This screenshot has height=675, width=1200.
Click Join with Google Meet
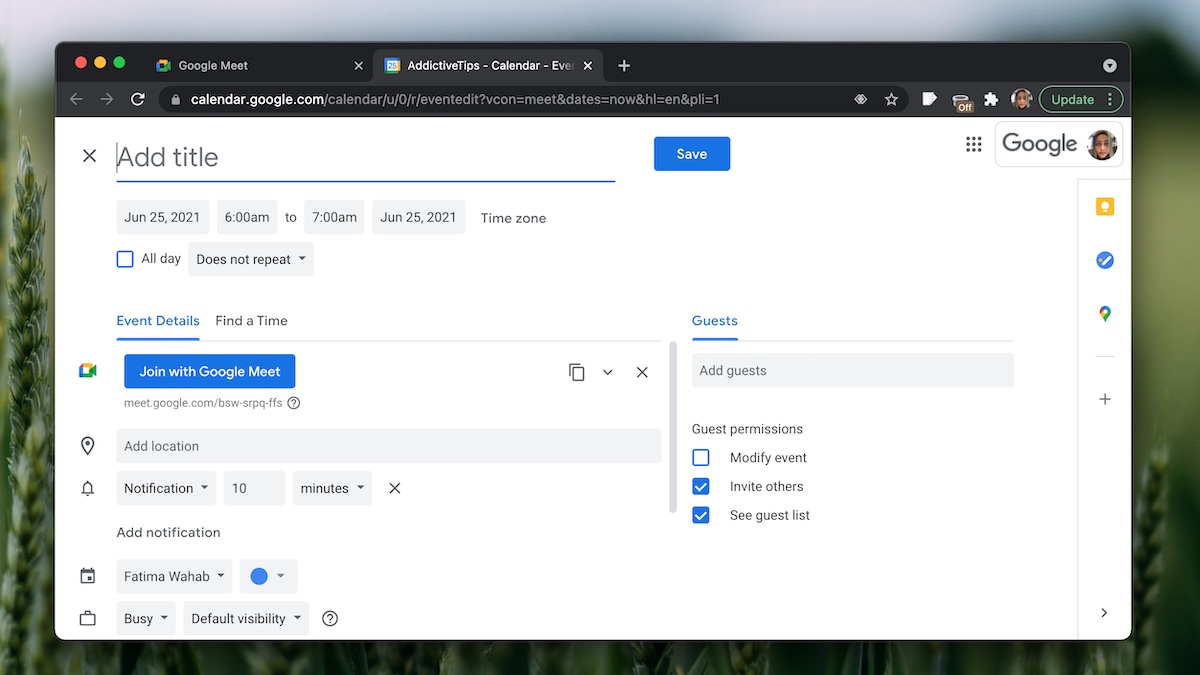pyautogui.click(x=210, y=371)
